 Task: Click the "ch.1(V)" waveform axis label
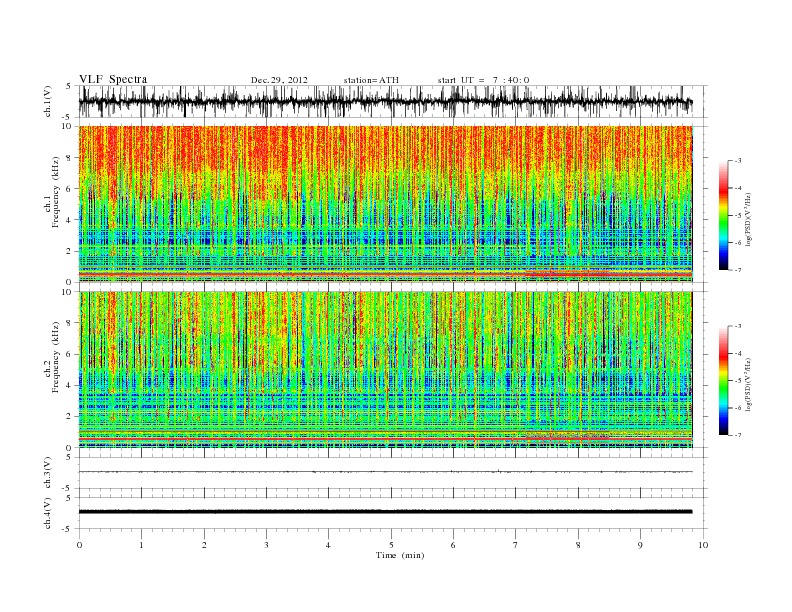click(48, 102)
